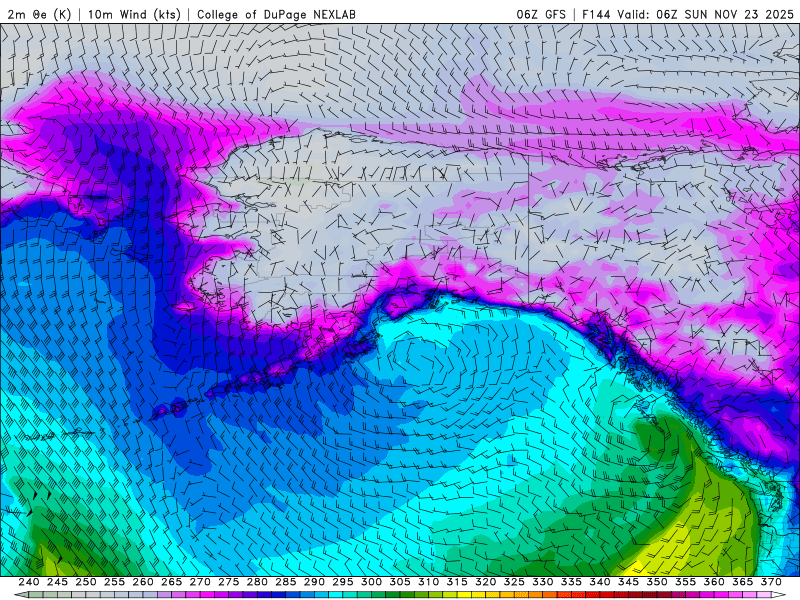Viewport: 800px width, 600px height.
Task: Click the 275 label on the color scale
Action: pyautogui.click(x=229, y=582)
